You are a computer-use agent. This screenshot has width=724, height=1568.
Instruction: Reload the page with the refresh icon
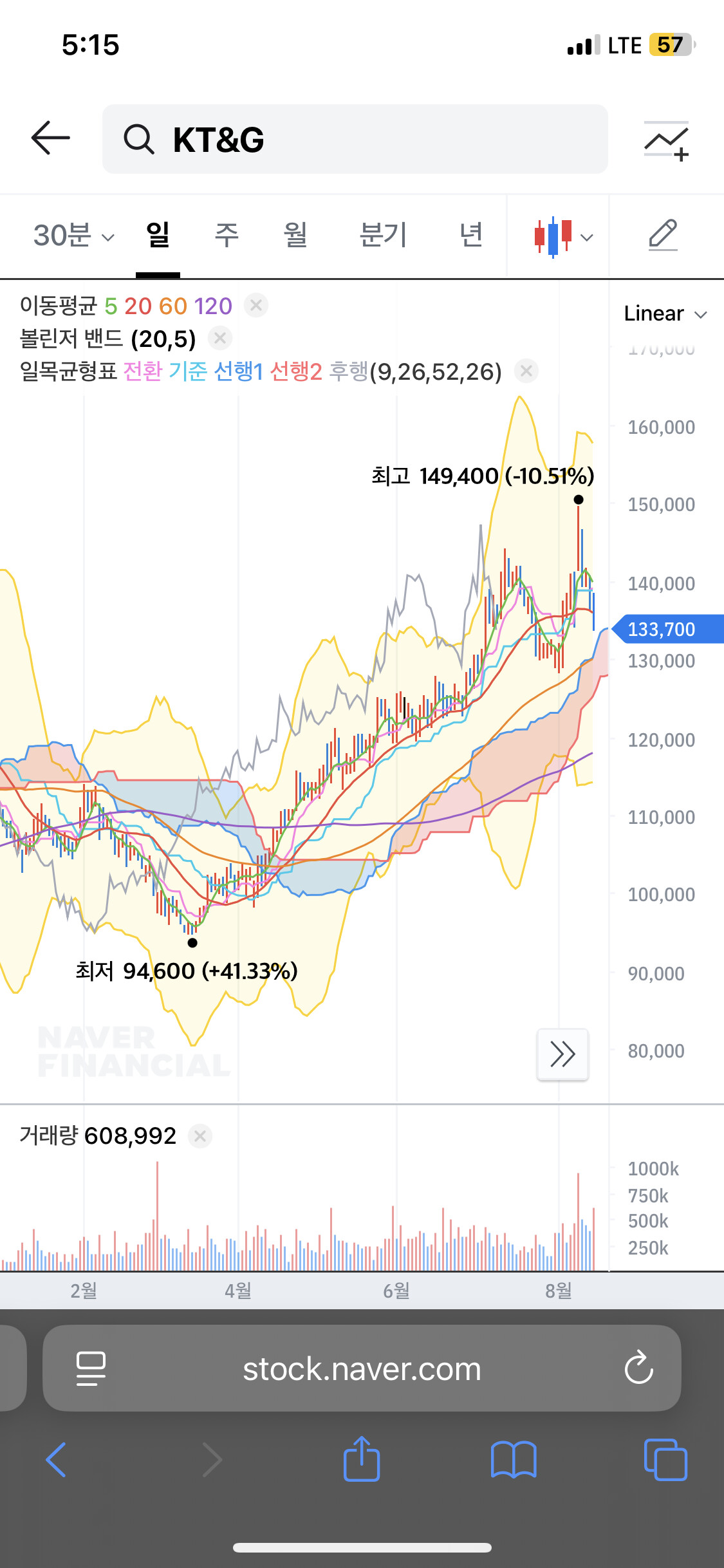[x=638, y=1368]
